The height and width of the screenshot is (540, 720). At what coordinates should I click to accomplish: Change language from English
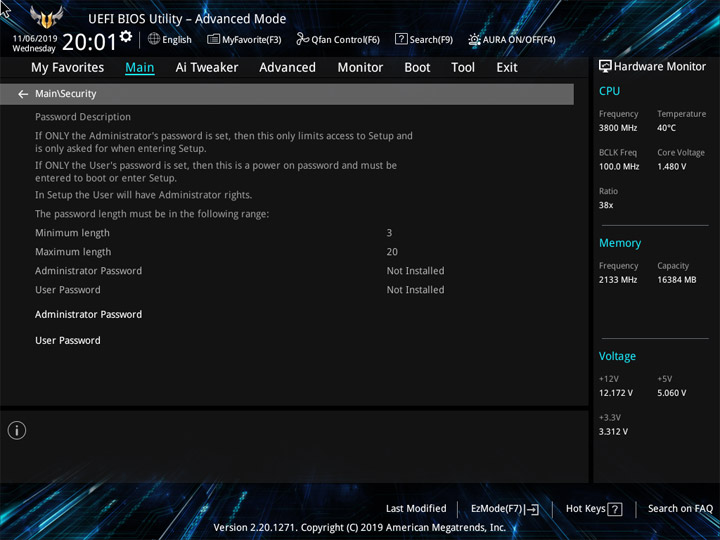point(177,40)
